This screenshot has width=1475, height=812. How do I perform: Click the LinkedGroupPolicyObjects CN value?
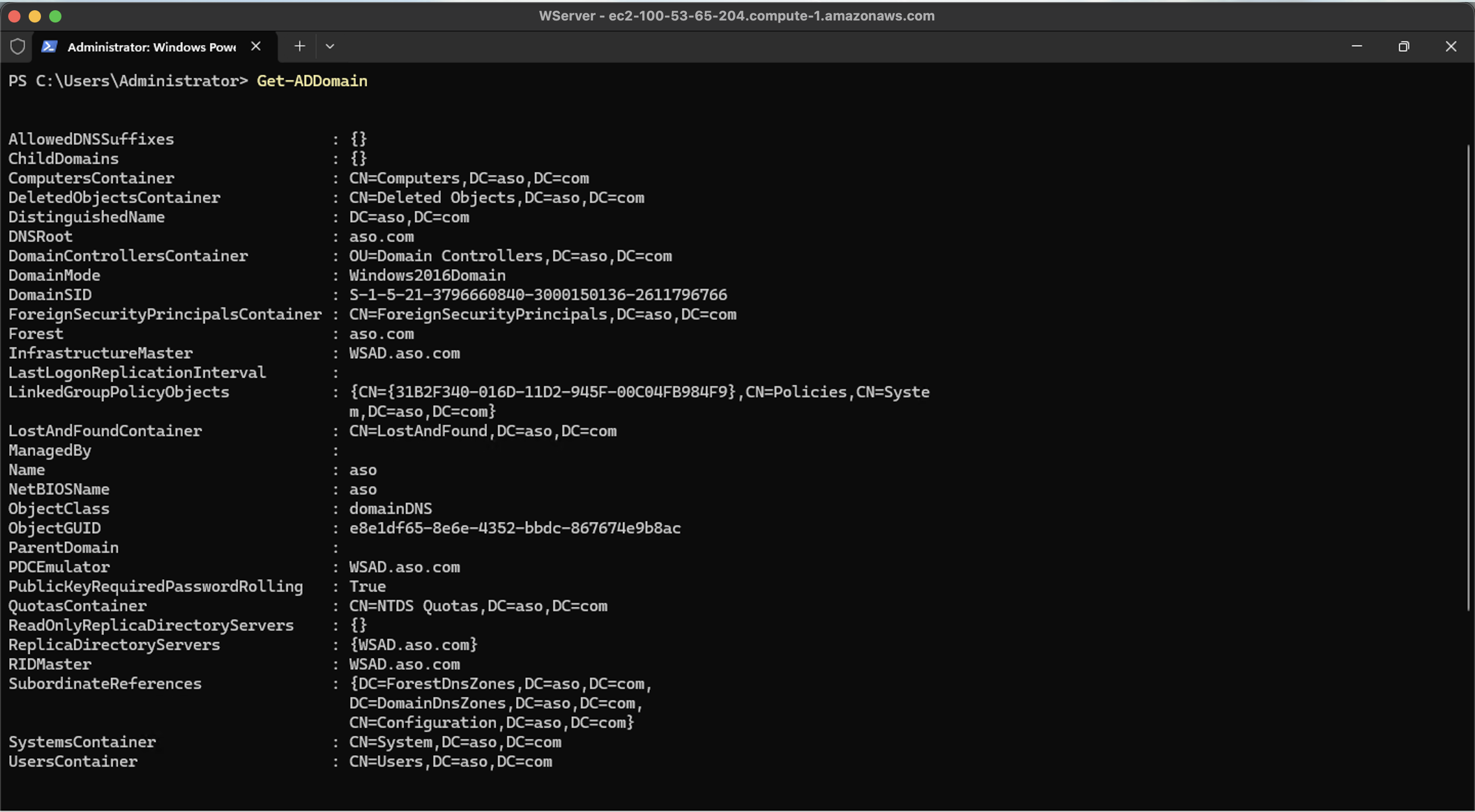[x=639, y=393]
